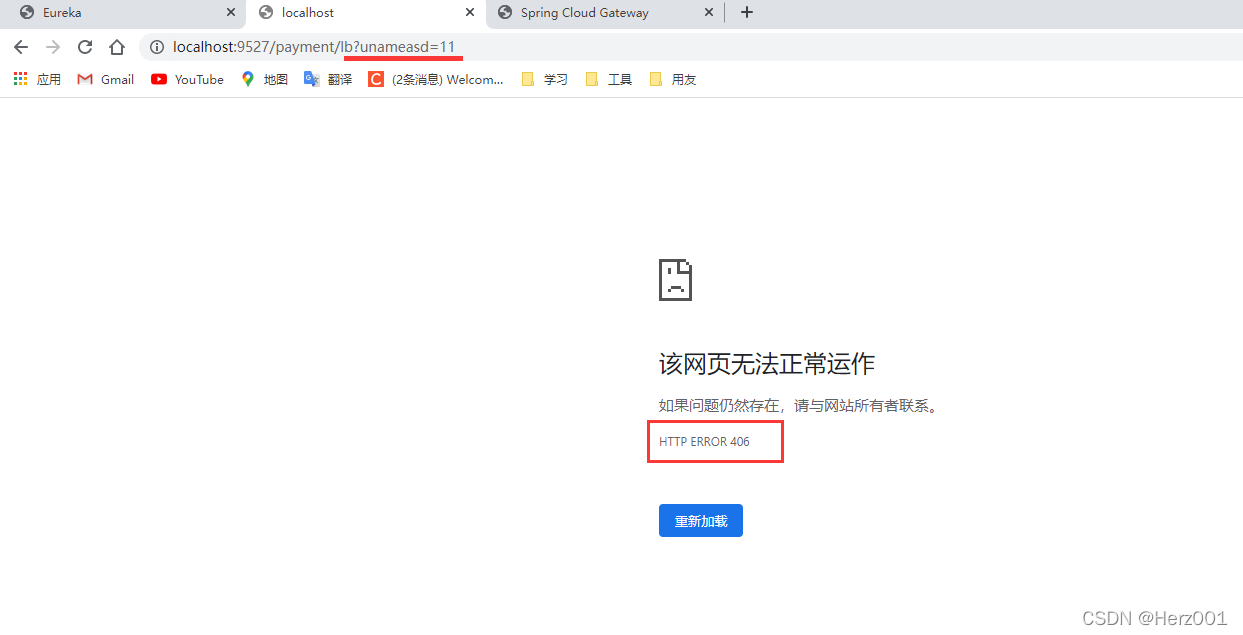
Task: Close the Spring Cloud Gateway tab
Action: point(709,13)
